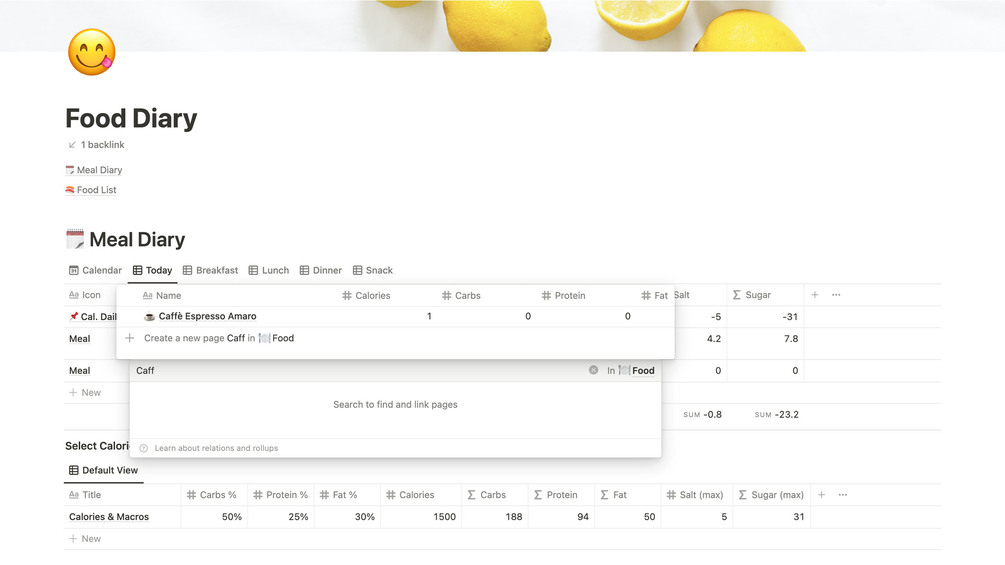This screenshot has width=1005, height=565.
Task: Click the SUM -23.2 sugar total
Action: click(777, 414)
